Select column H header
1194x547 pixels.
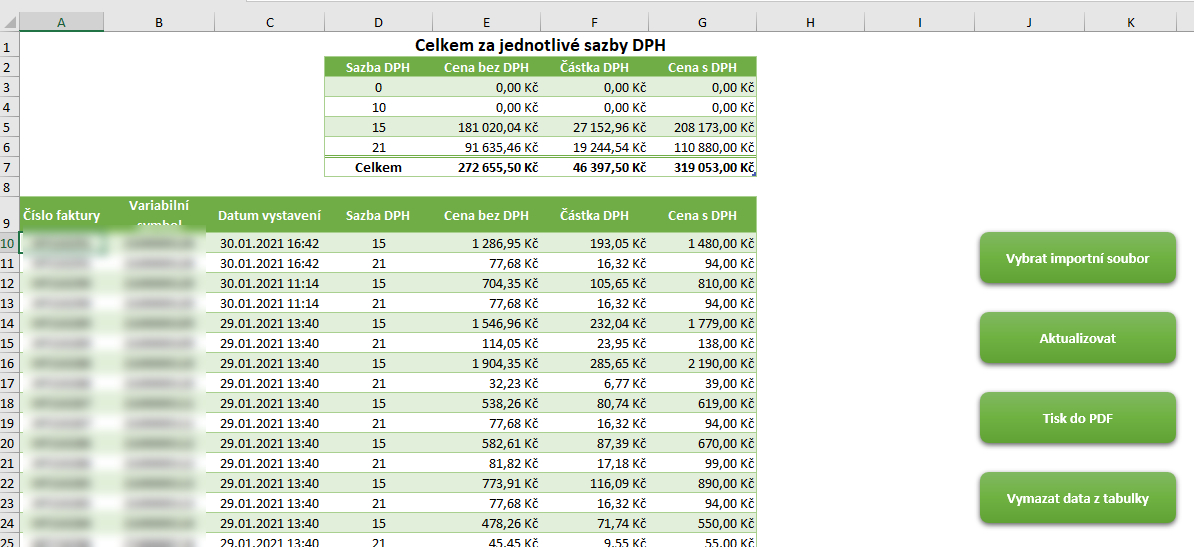click(811, 23)
